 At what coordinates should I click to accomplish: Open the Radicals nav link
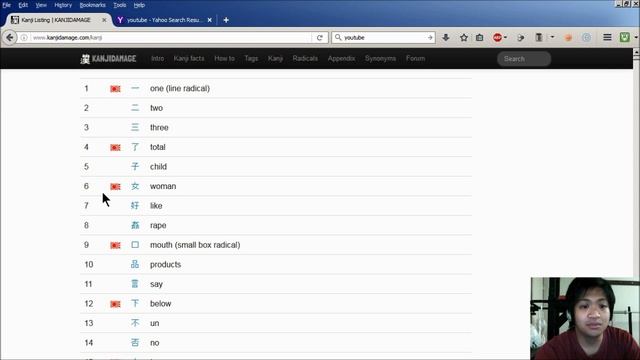[x=305, y=59]
